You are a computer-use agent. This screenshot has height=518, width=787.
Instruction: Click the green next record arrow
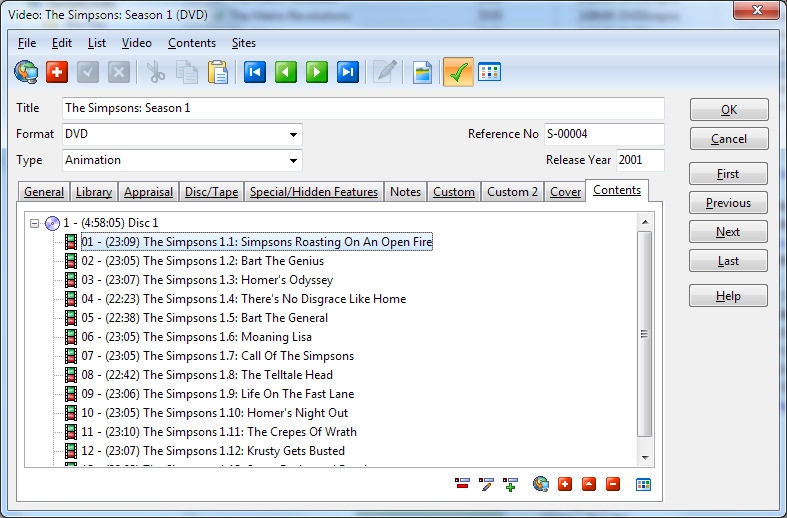pos(317,72)
